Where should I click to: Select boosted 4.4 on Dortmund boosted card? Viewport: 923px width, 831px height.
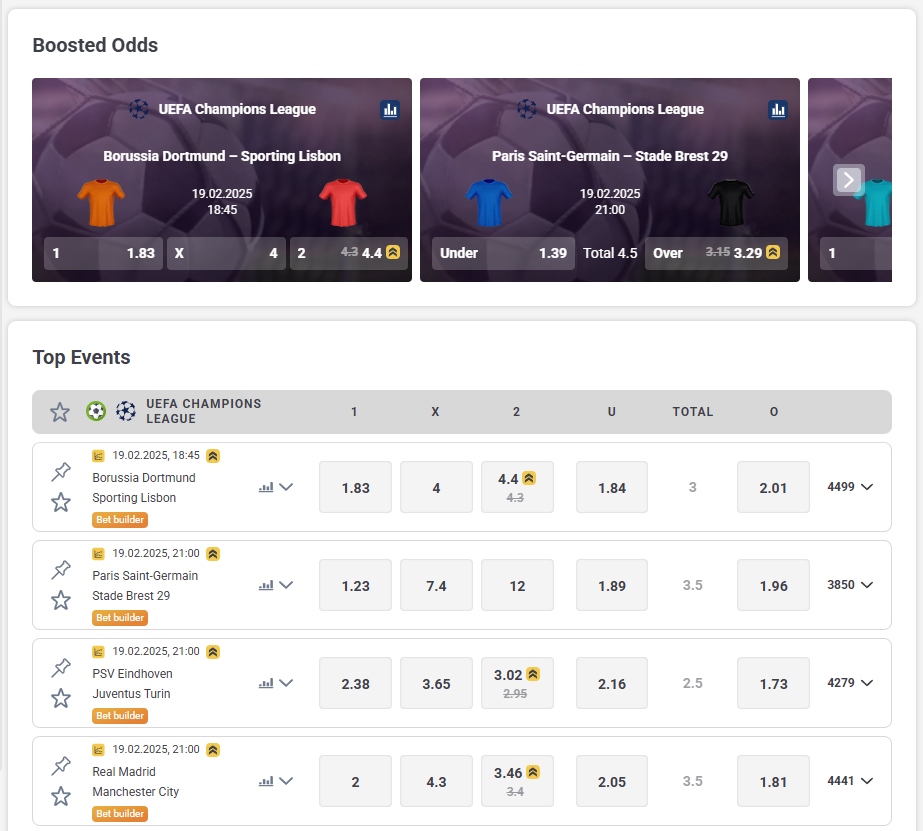[x=349, y=254]
